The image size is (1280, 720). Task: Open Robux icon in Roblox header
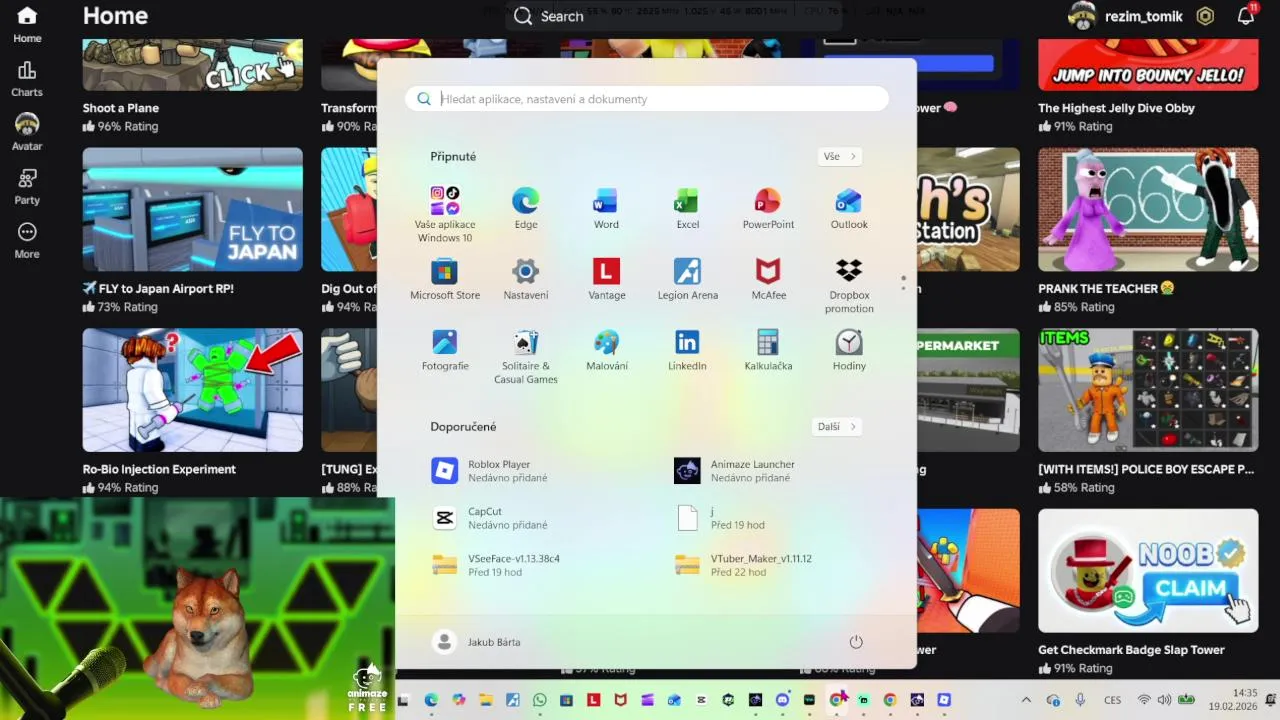(x=1206, y=16)
